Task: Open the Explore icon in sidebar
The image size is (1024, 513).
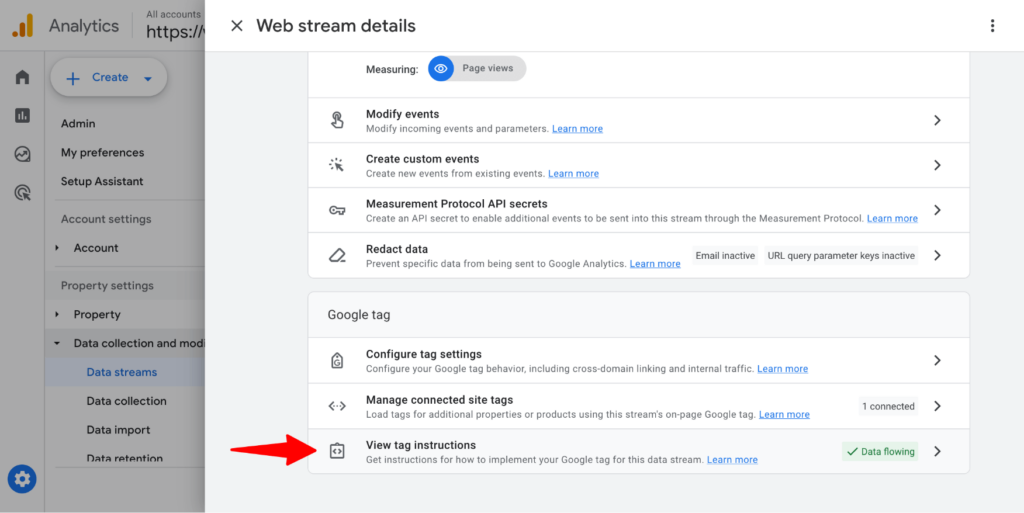Action: tap(22, 154)
